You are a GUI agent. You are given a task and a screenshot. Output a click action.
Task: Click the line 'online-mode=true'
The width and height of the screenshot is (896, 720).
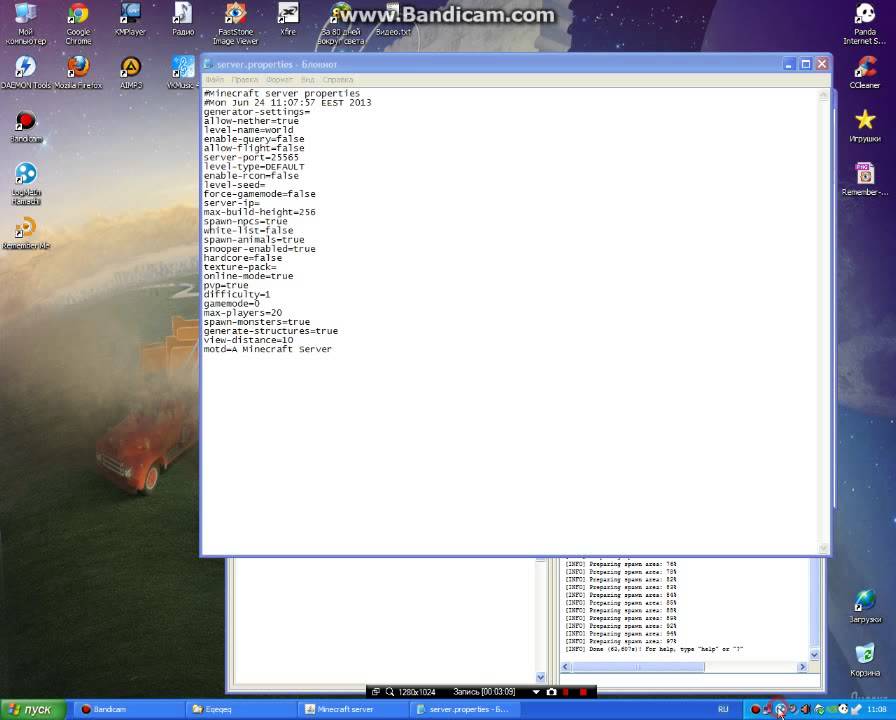pos(248,276)
